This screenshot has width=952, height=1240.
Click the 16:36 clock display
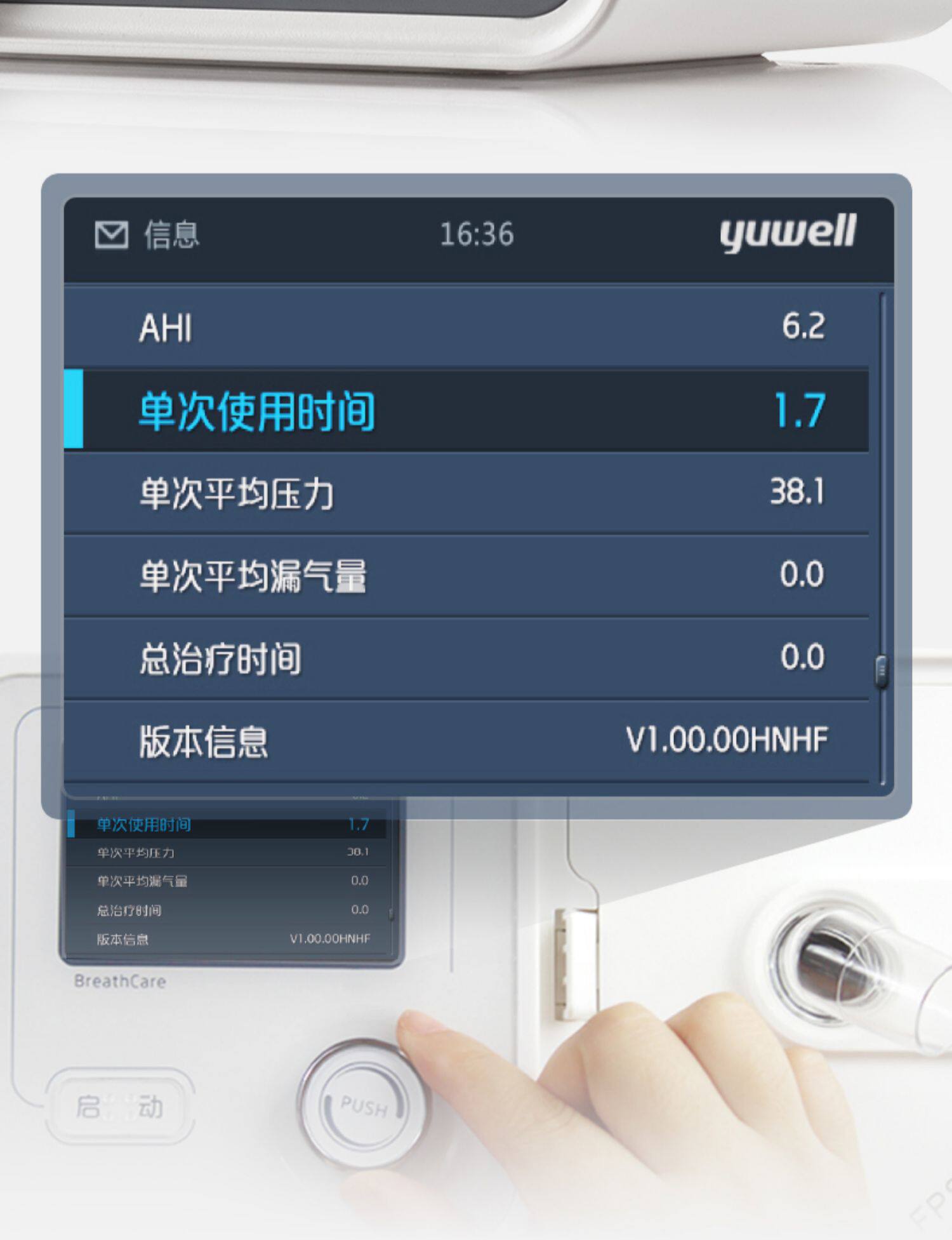477,234
